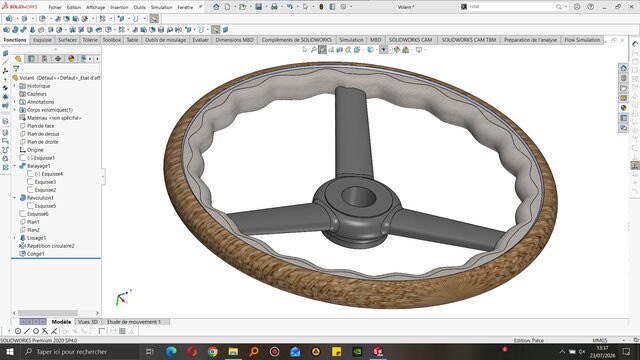The width and height of the screenshot is (640, 360).
Task: Select Plan de face in the tree
Action: (41, 126)
